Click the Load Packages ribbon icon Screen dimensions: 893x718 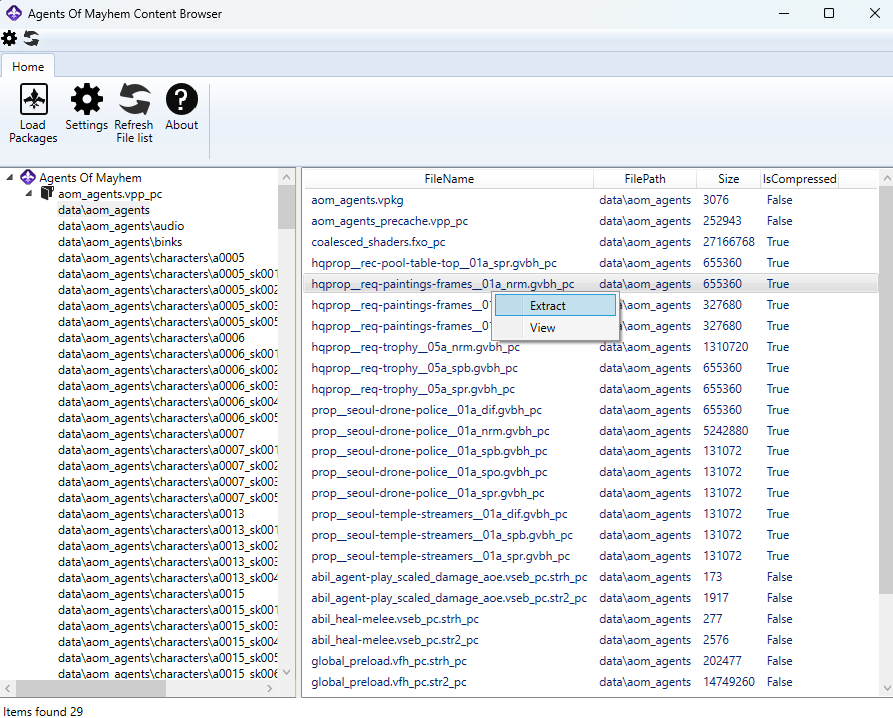tap(34, 99)
